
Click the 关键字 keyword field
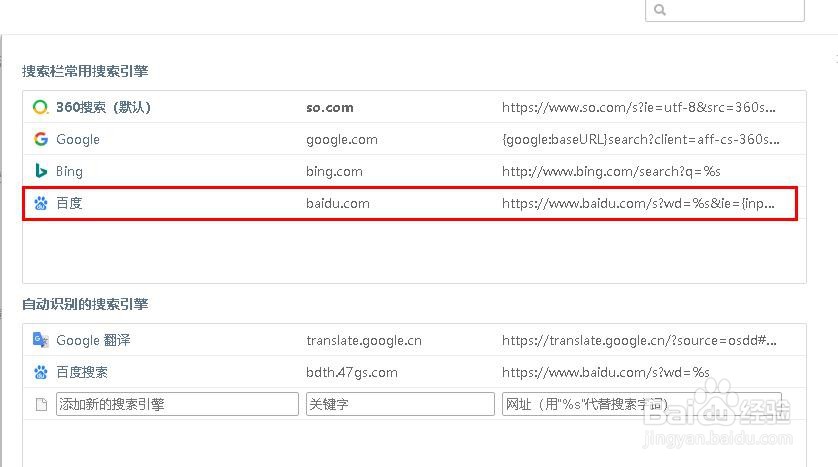(x=400, y=404)
